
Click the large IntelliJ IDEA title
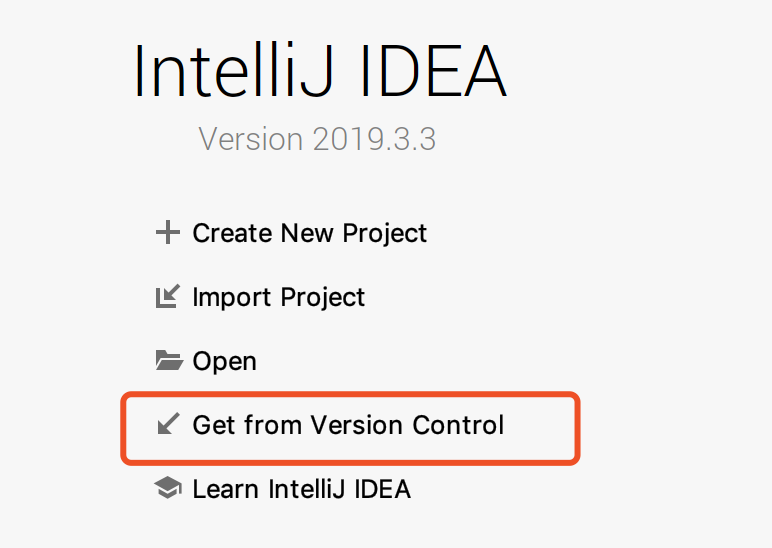pos(320,71)
